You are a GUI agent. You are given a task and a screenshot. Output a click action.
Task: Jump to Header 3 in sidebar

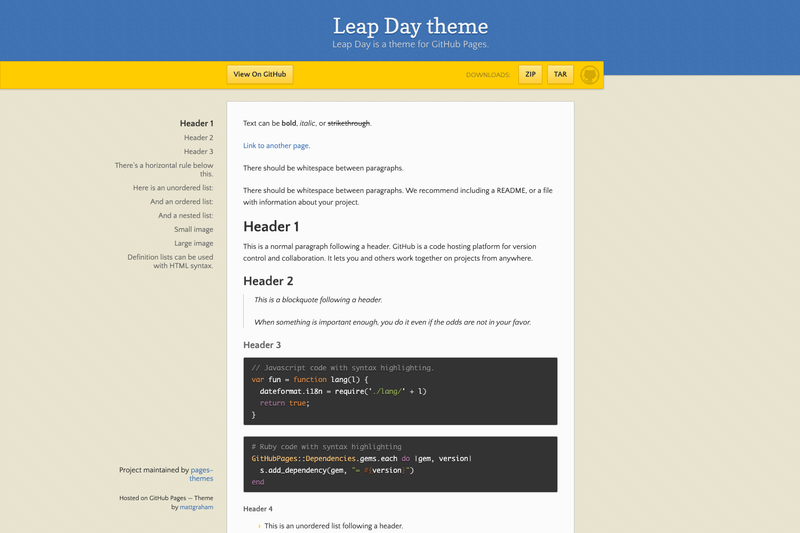coord(198,151)
